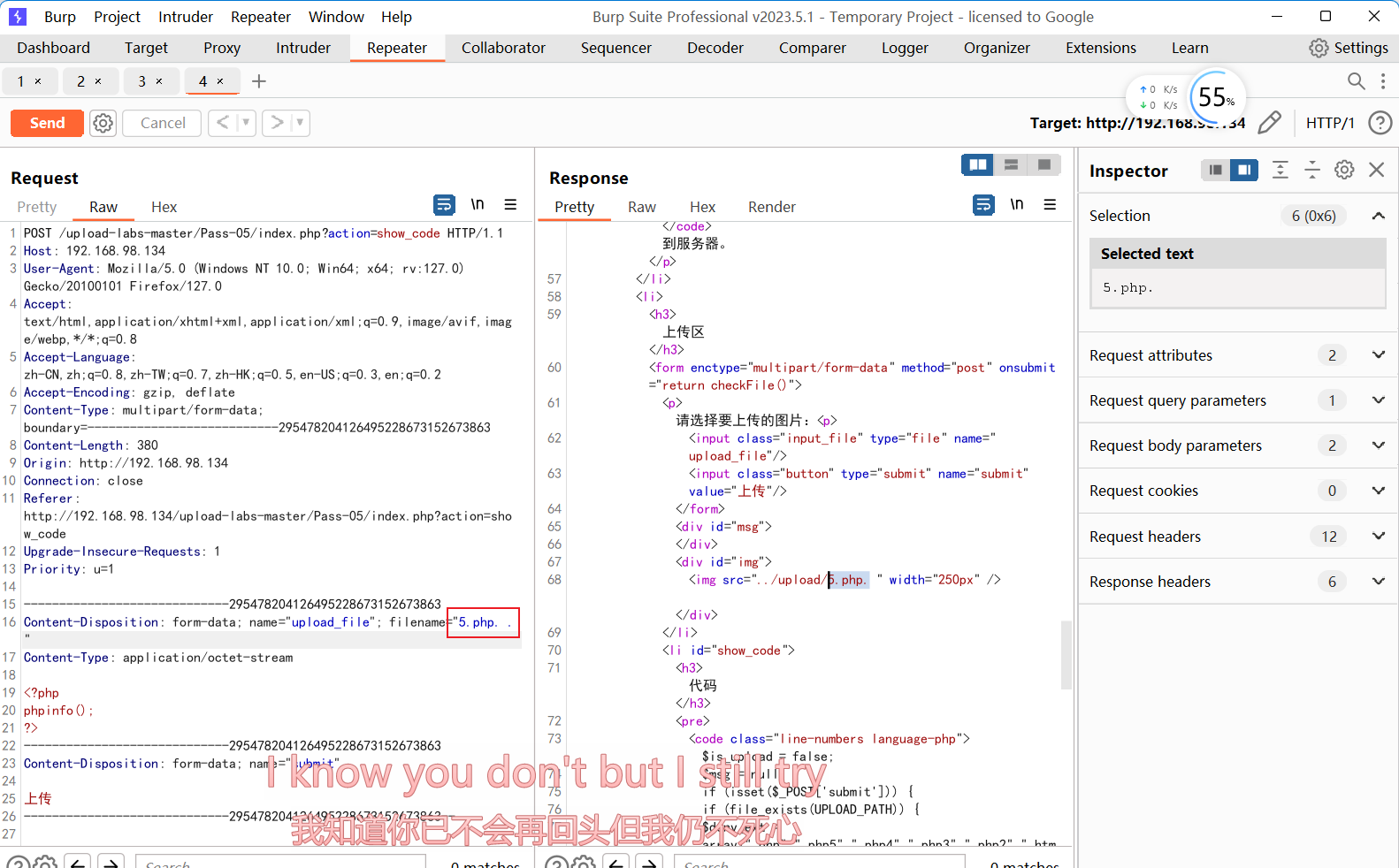Expand all Inspector sections

pyautogui.click(x=1280, y=170)
